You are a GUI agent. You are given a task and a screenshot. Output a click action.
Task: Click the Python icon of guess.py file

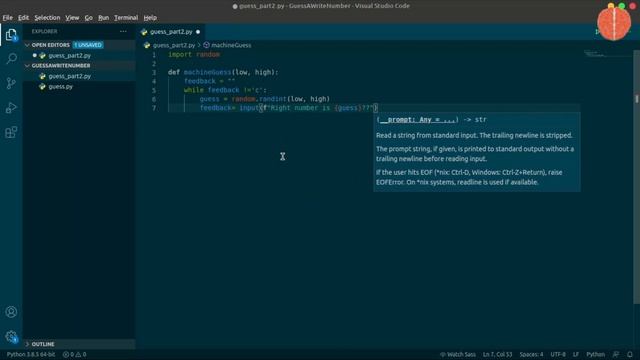click(x=42, y=87)
